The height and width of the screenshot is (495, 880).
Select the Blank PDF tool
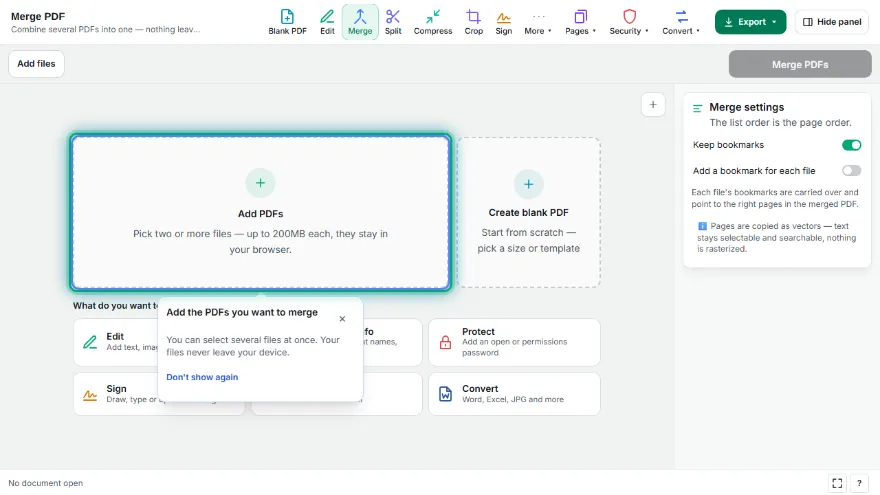[x=287, y=22]
